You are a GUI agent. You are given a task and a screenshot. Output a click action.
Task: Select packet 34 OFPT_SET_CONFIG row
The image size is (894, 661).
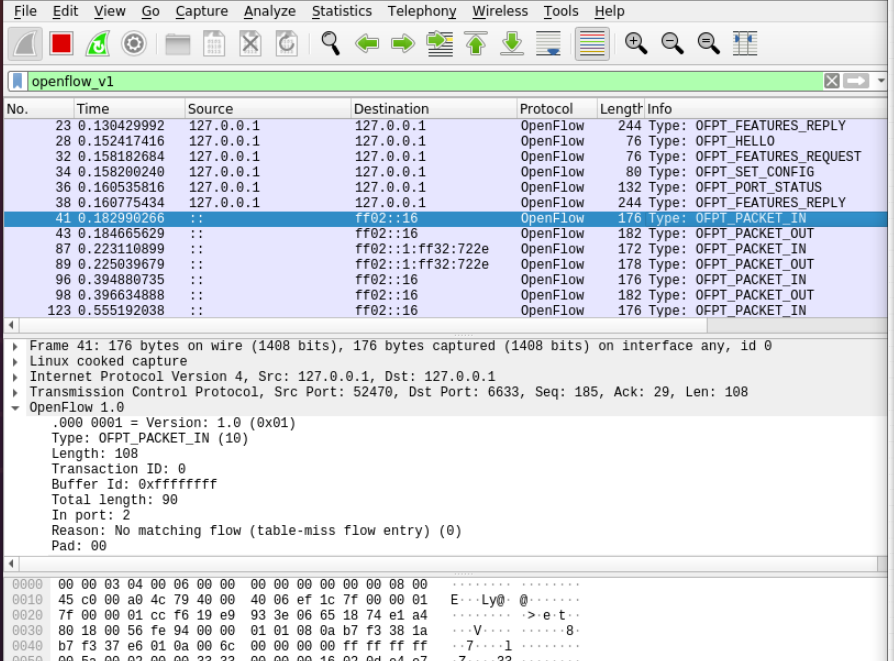point(445,172)
